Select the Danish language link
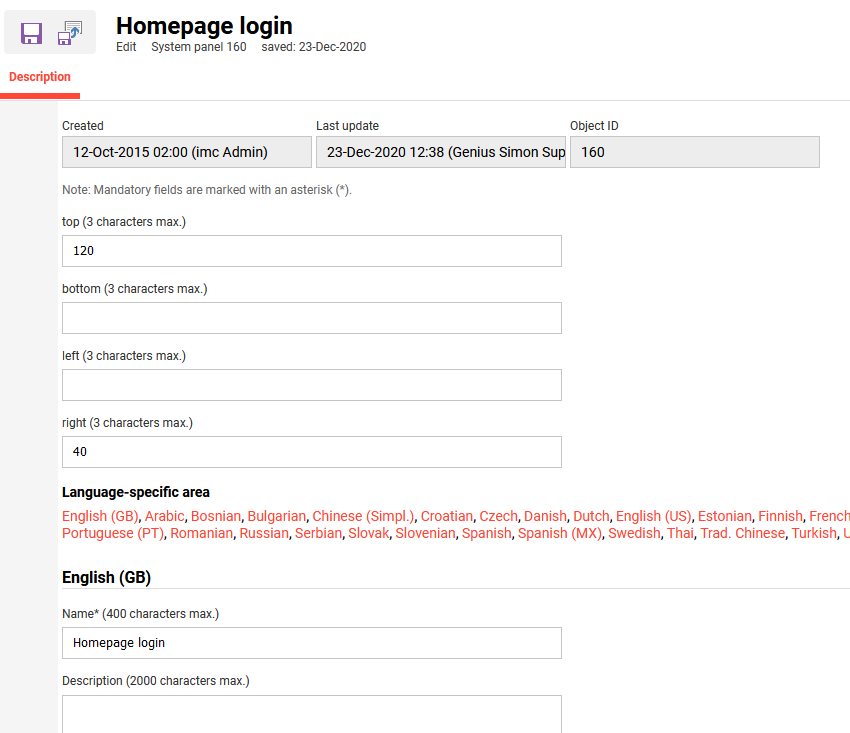 [x=545, y=516]
